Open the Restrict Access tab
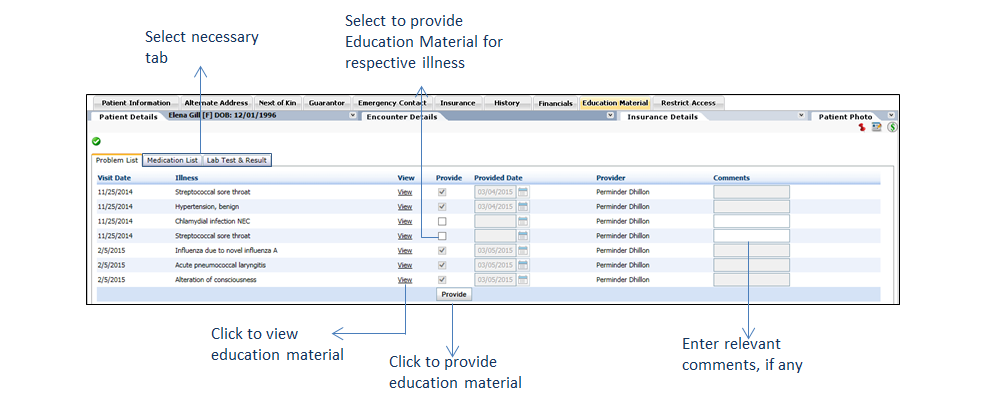 click(x=688, y=103)
